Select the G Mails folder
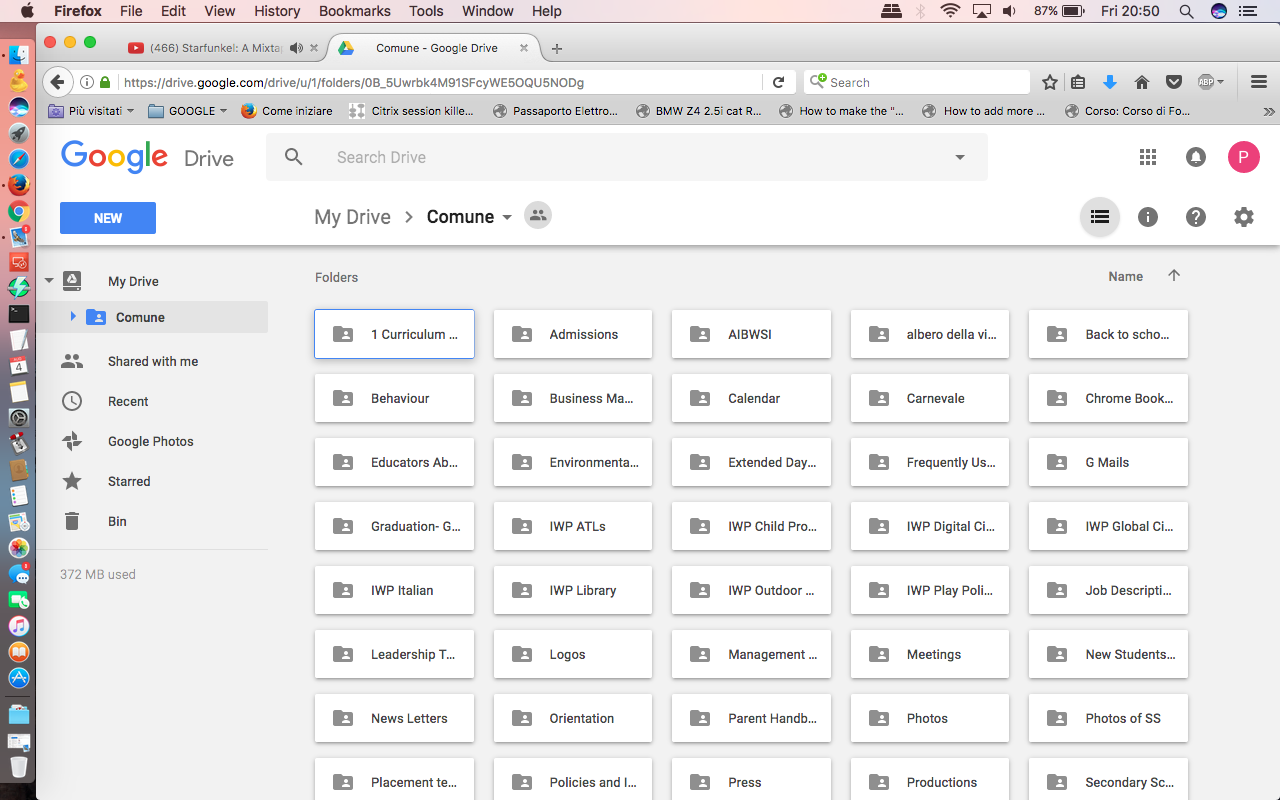The width and height of the screenshot is (1280, 800). pyautogui.click(x=1109, y=462)
